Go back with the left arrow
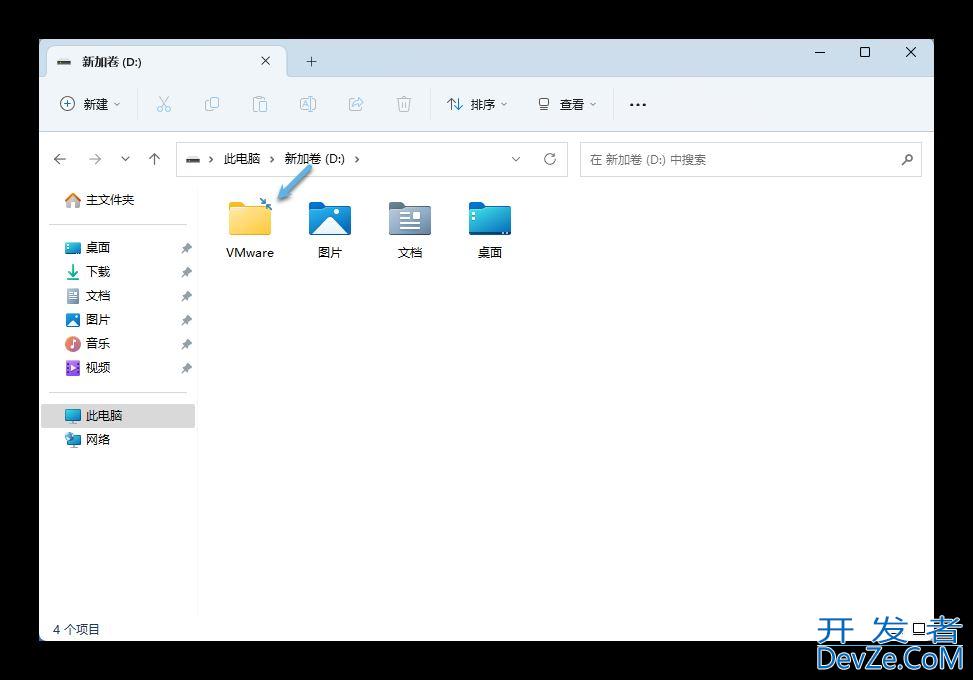 click(60, 159)
